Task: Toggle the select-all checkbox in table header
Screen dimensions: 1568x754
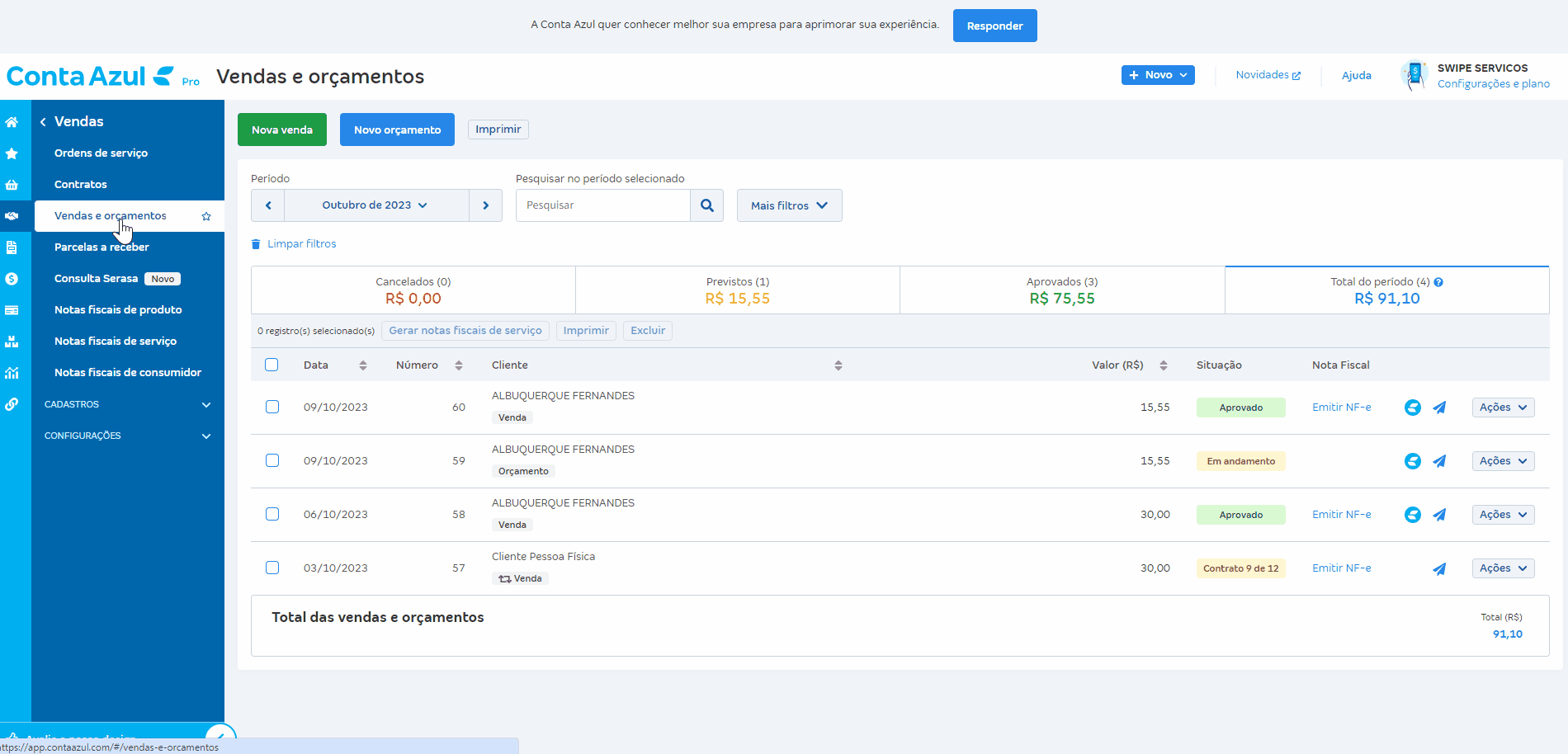Action: [272, 365]
